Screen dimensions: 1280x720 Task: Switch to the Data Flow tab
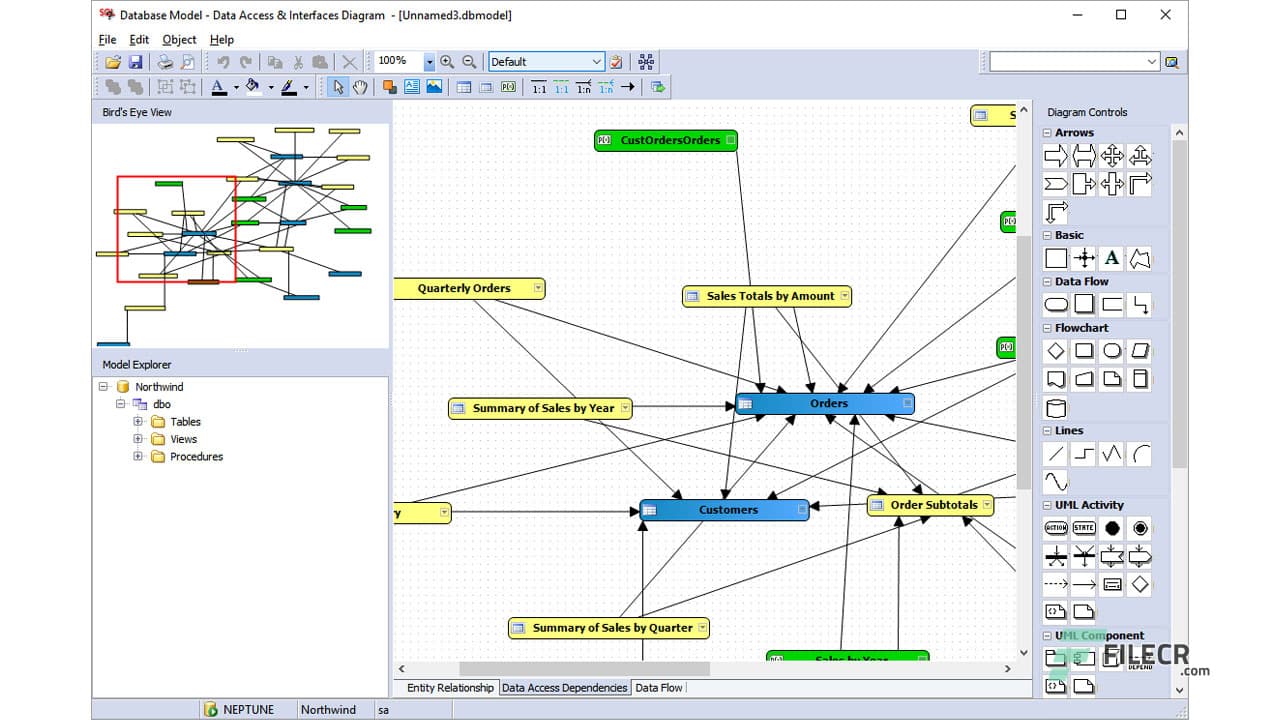tap(659, 687)
